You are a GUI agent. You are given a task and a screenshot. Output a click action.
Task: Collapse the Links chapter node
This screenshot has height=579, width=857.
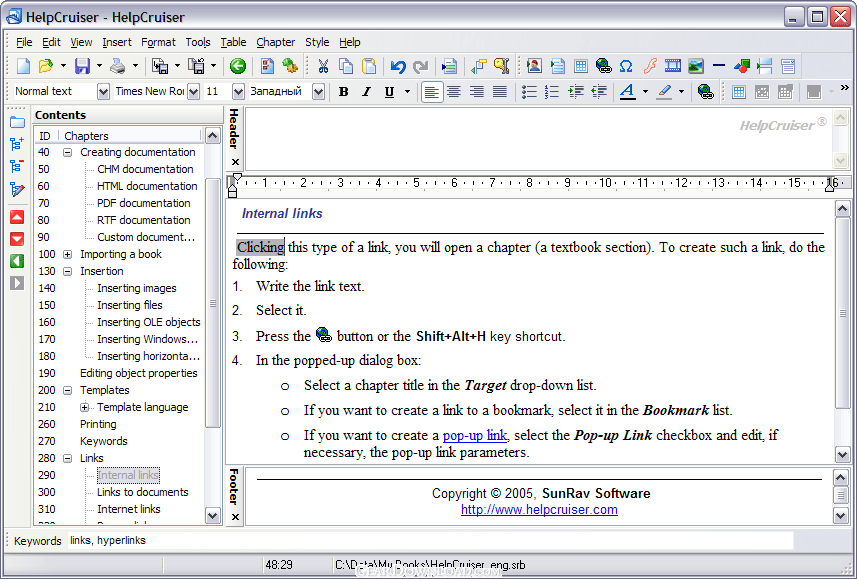[x=67, y=458]
